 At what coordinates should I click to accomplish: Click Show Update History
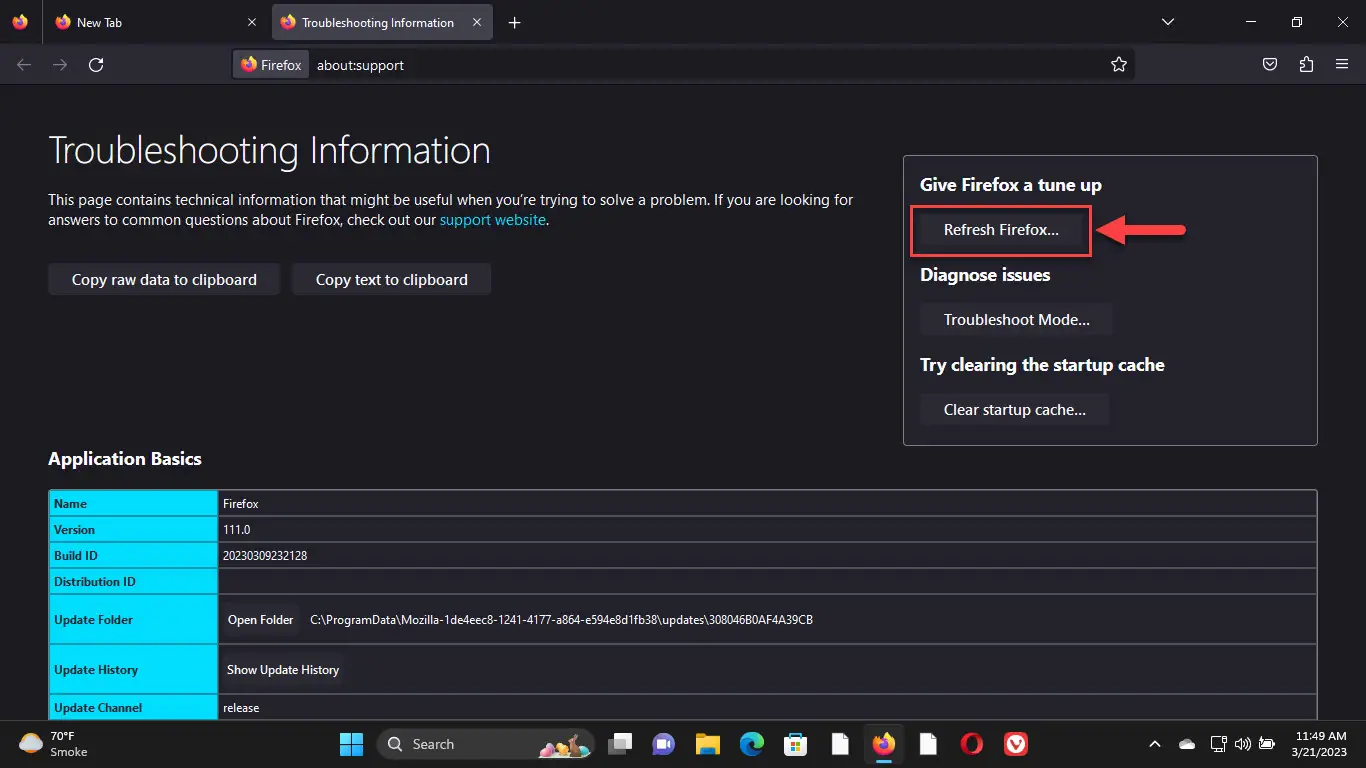[x=283, y=670]
